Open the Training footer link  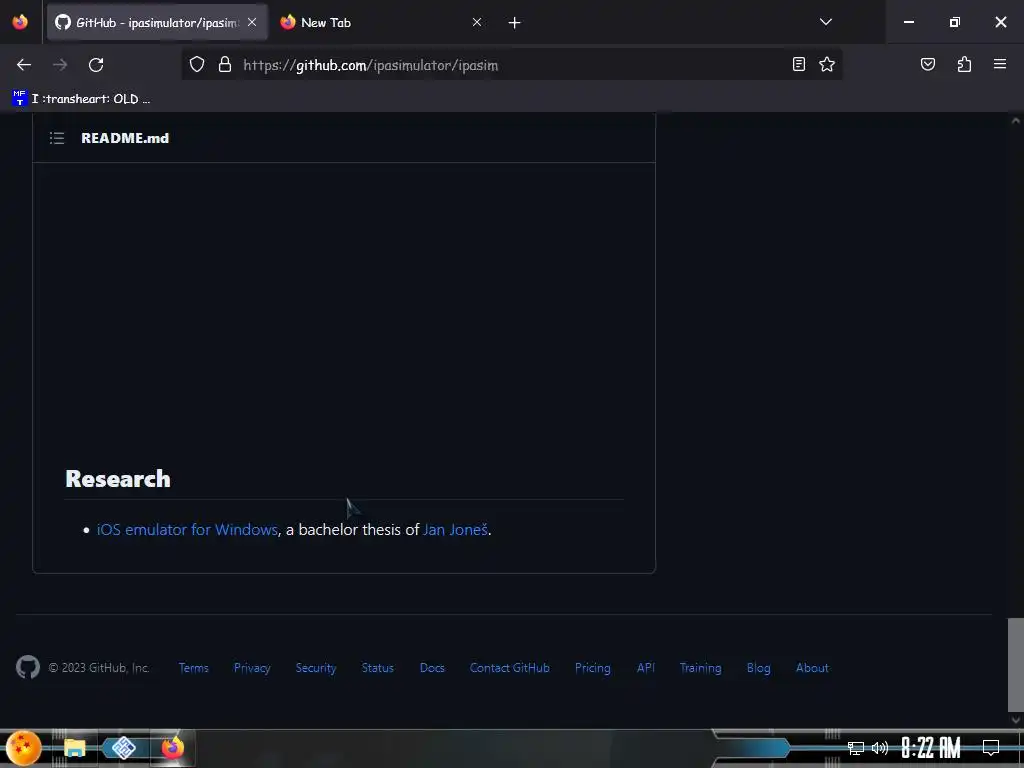[x=700, y=667]
